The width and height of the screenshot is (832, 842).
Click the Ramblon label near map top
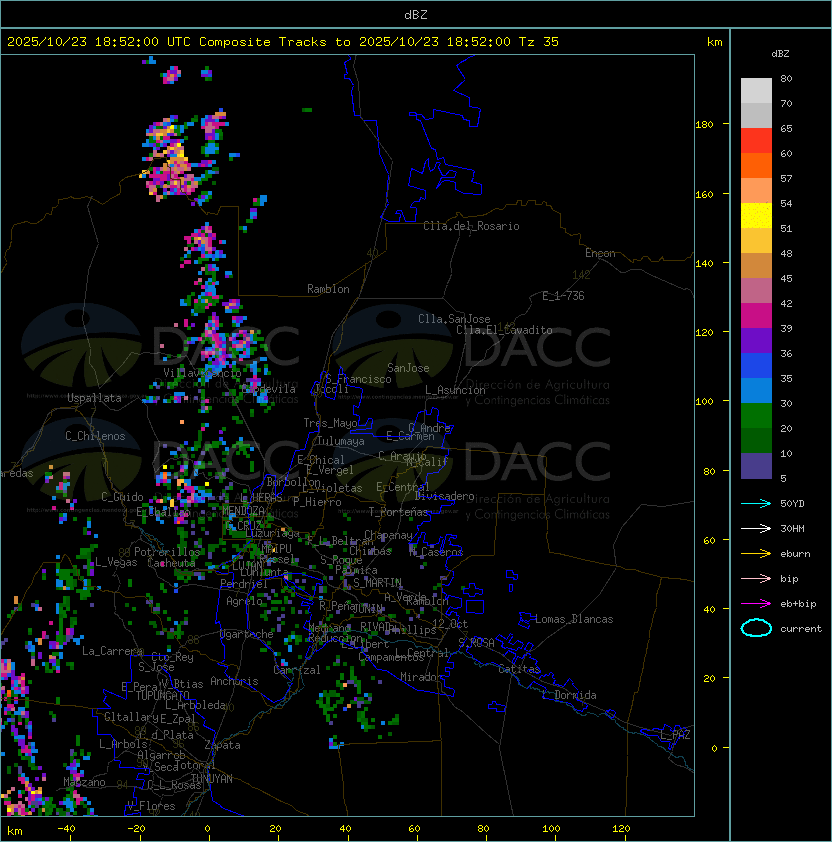click(x=328, y=289)
